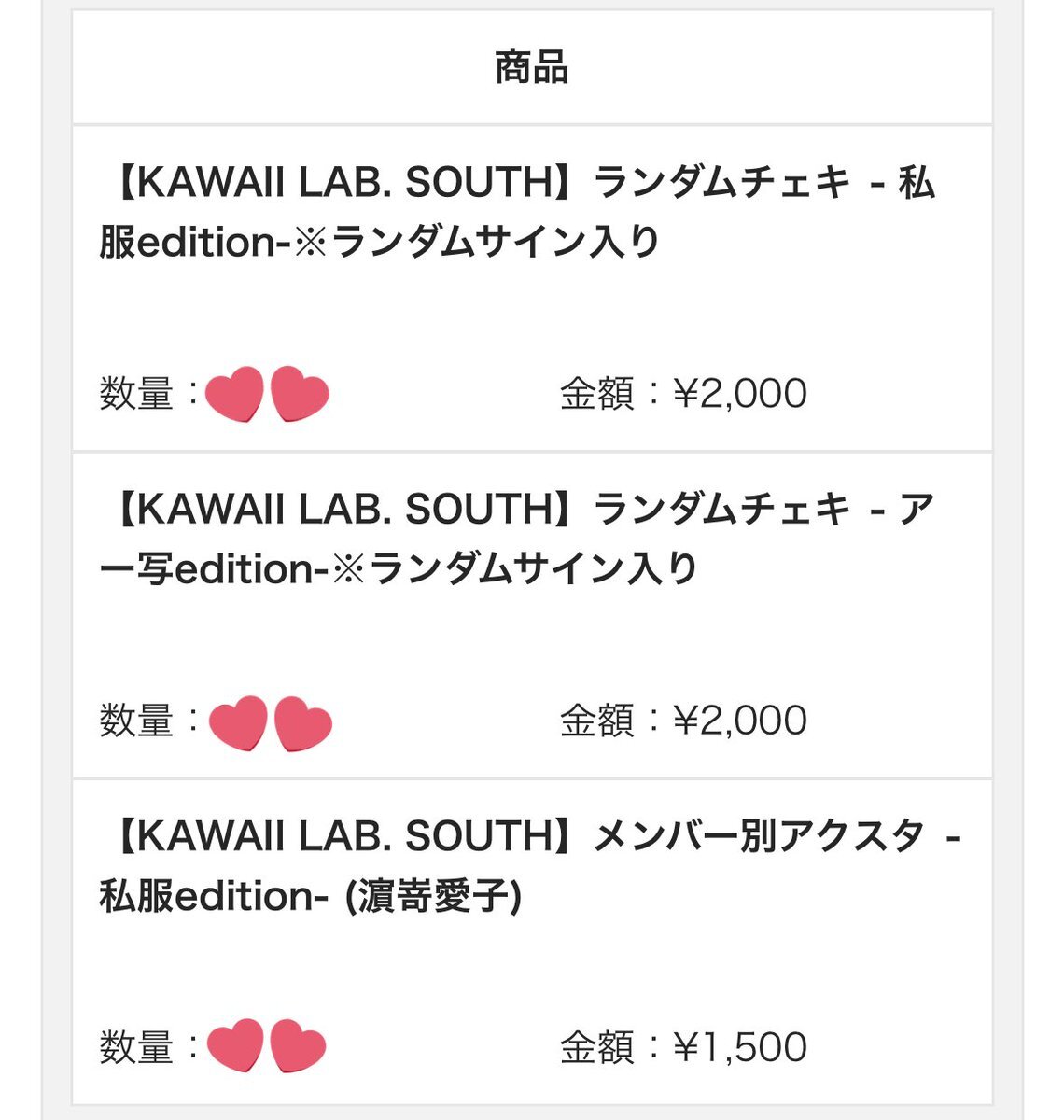Click the 金額 label of 私服edition チェキ
This screenshot has width=1064, height=1120.
tap(597, 394)
